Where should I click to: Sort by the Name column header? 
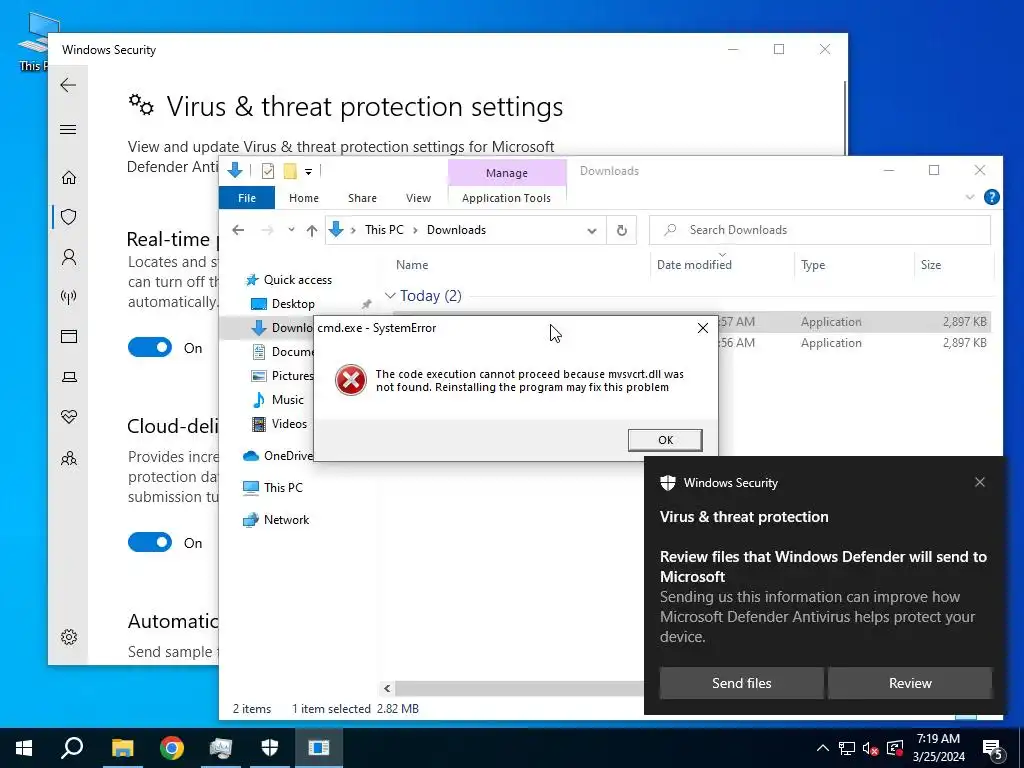(412, 264)
